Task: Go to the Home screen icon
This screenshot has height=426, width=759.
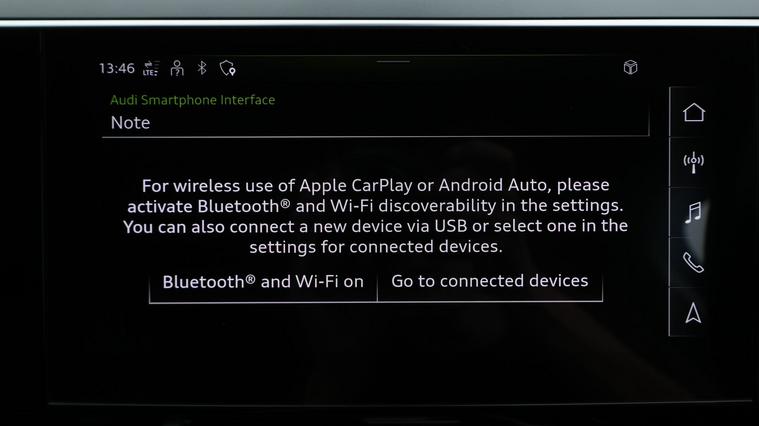Action: click(x=694, y=112)
